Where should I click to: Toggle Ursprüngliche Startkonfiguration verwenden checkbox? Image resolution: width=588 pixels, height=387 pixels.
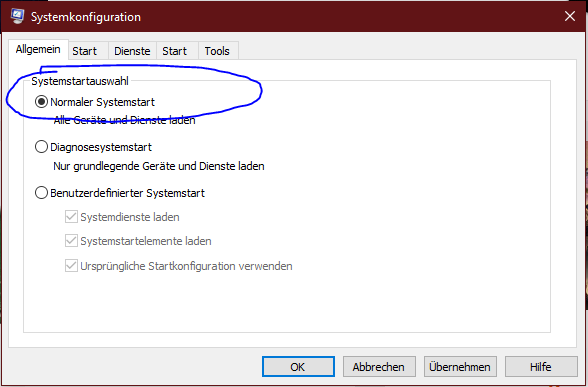71,266
